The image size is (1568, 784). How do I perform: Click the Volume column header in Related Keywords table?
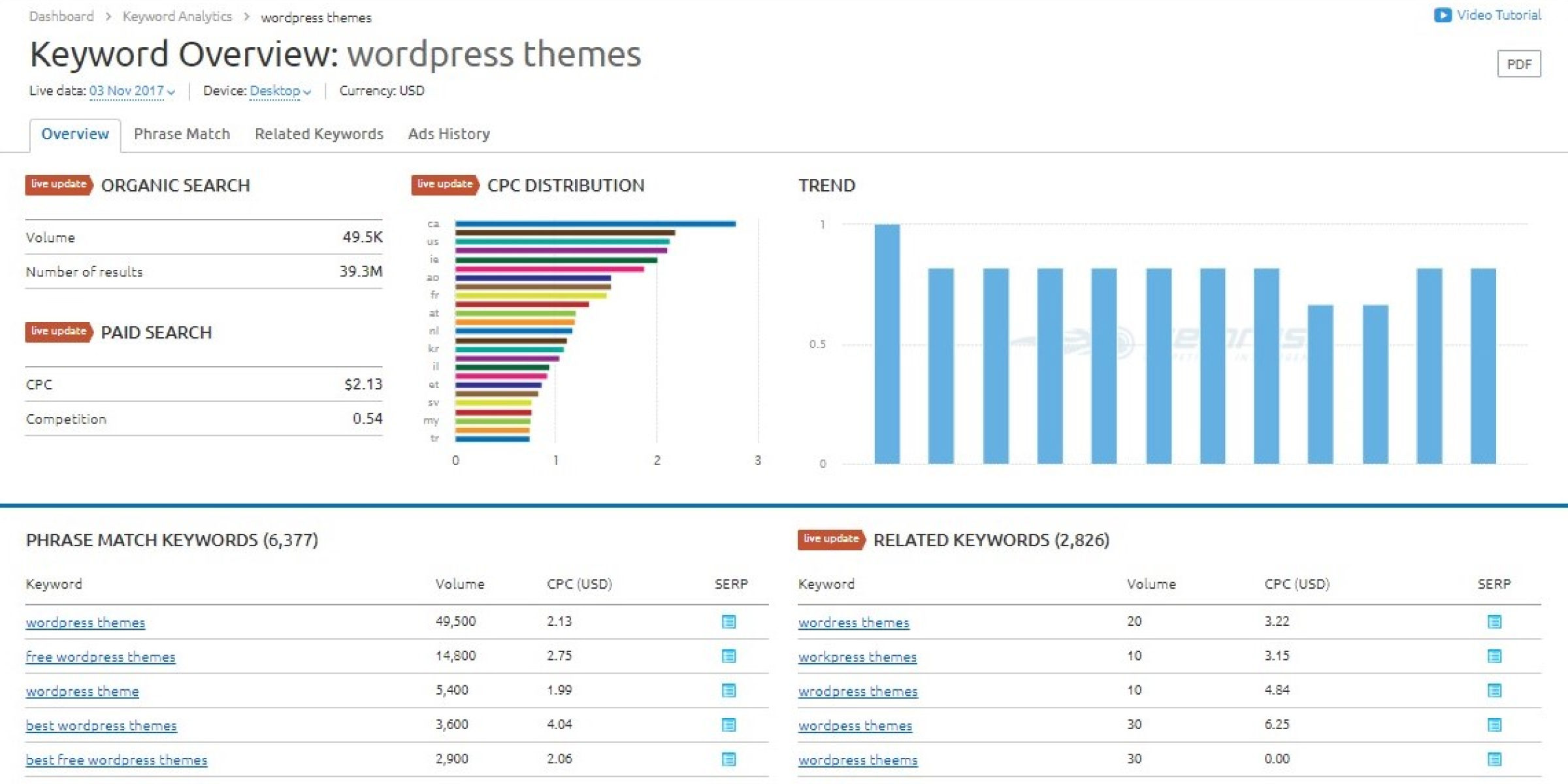click(x=1151, y=584)
